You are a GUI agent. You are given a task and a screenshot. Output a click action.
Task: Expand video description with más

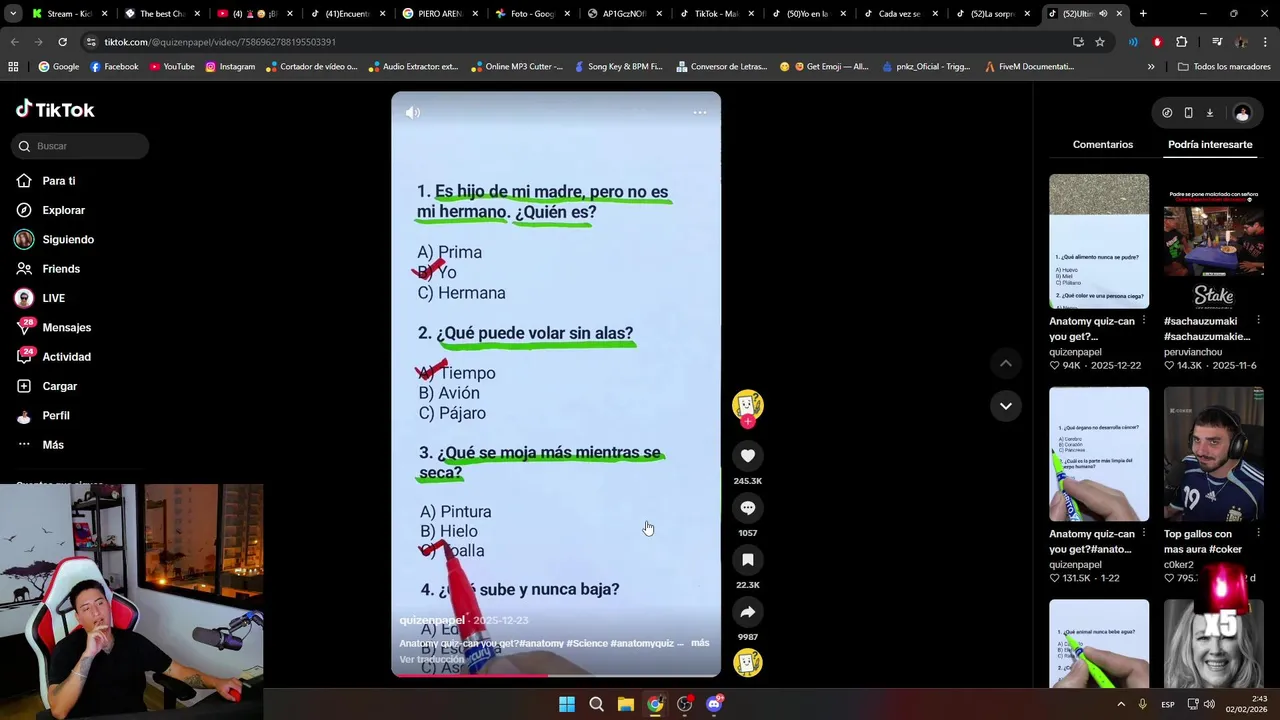pos(700,643)
